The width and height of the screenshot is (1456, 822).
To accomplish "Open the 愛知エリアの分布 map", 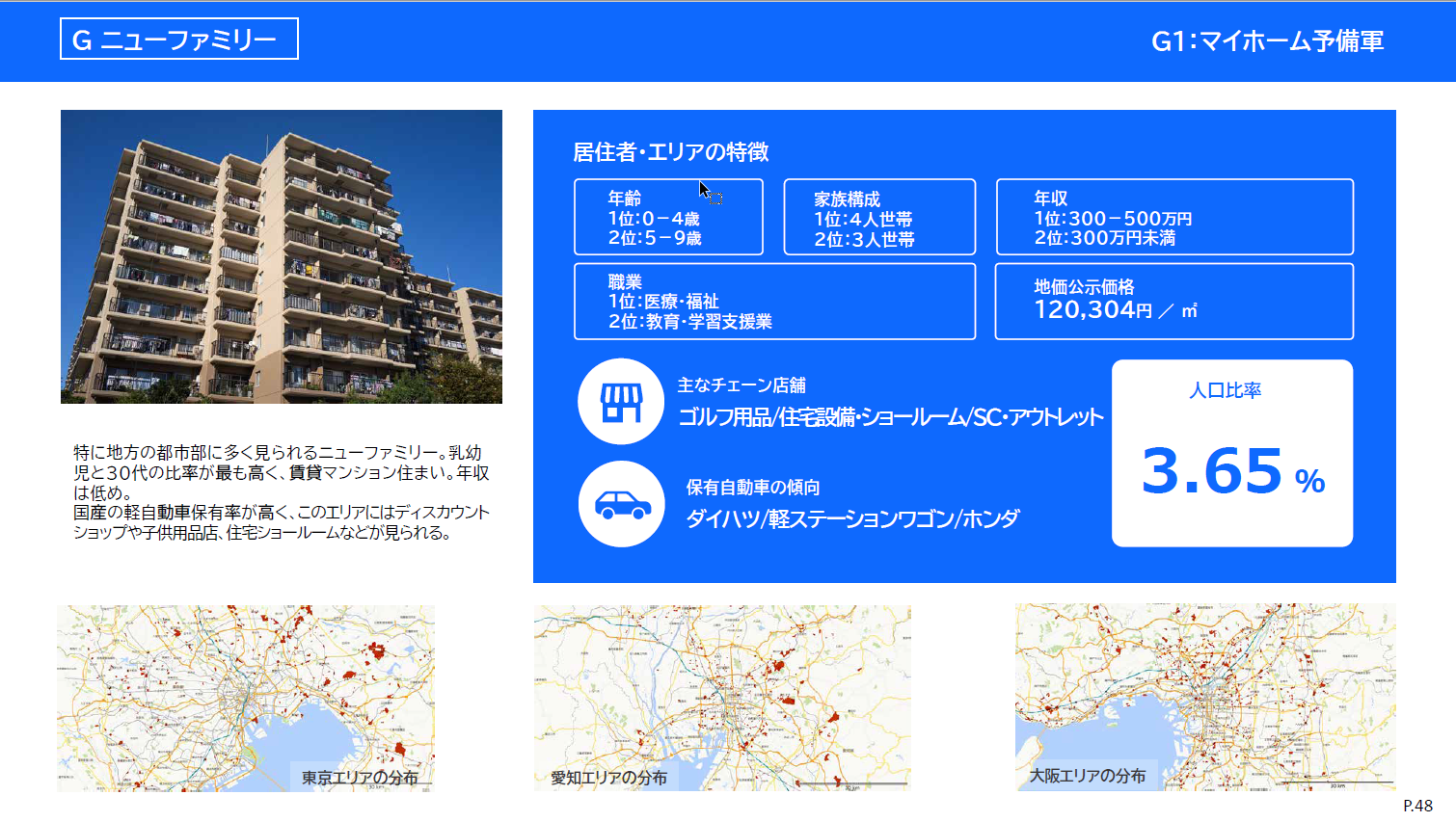I will coord(721,699).
